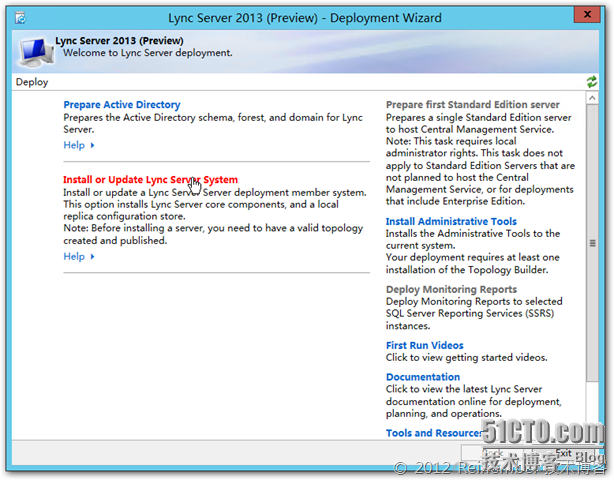
Task: Click disabled Deploy Monitoring Reports heading
Action: pyautogui.click(x=451, y=289)
